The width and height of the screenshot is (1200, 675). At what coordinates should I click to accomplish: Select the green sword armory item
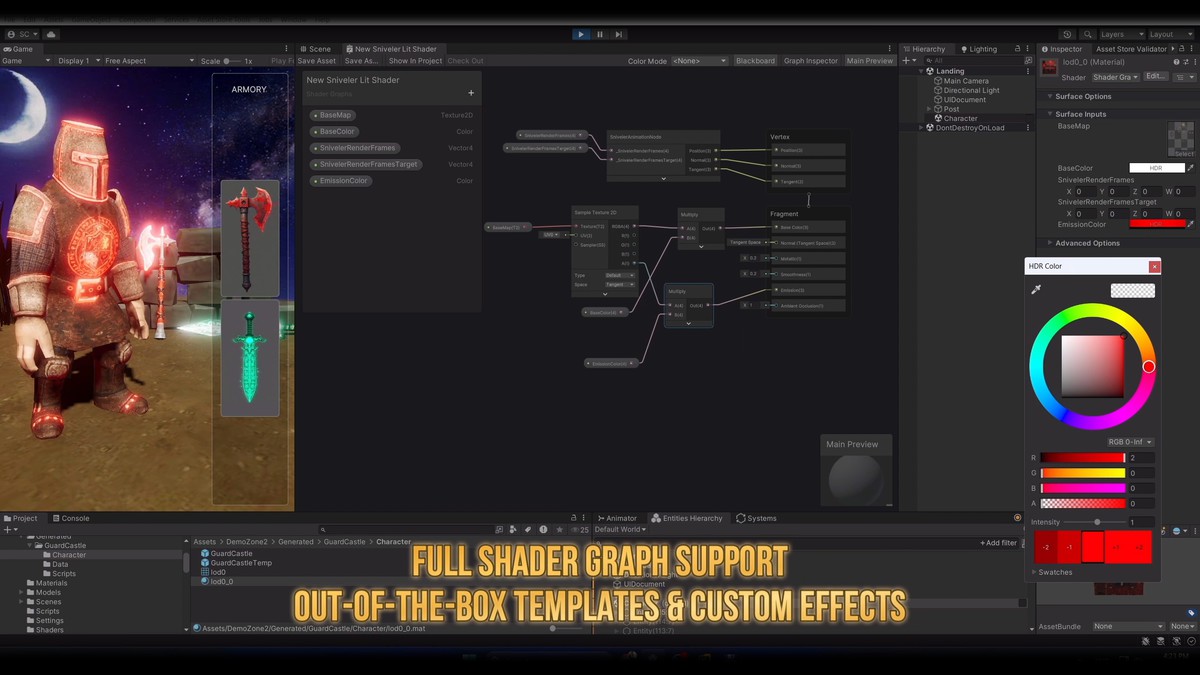click(249, 358)
